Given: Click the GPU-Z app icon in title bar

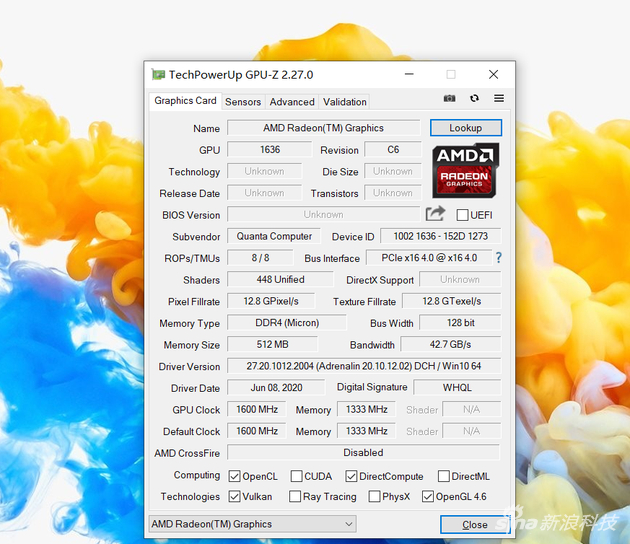Looking at the screenshot, I should (158, 75).
